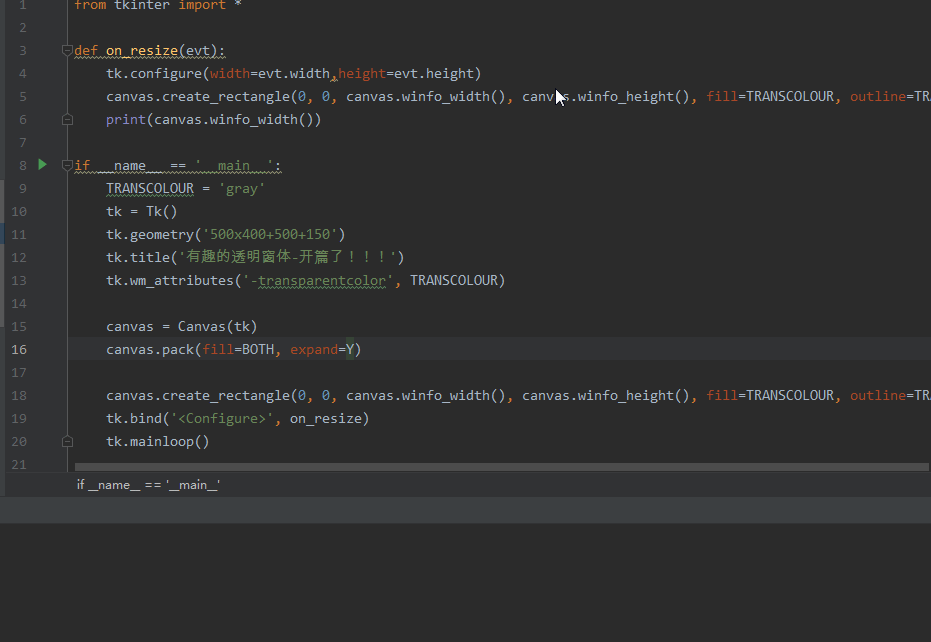Click the fold end marker beside tk.mainloop()
This screenshot has width=931, height=642.
67,441
